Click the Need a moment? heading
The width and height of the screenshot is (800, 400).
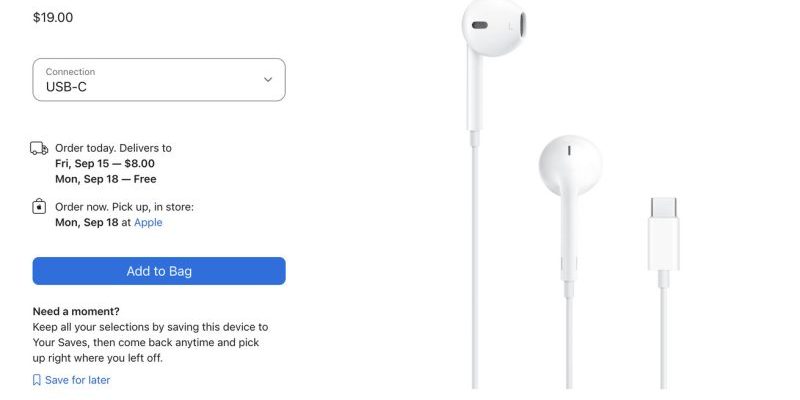coord(76,311)
